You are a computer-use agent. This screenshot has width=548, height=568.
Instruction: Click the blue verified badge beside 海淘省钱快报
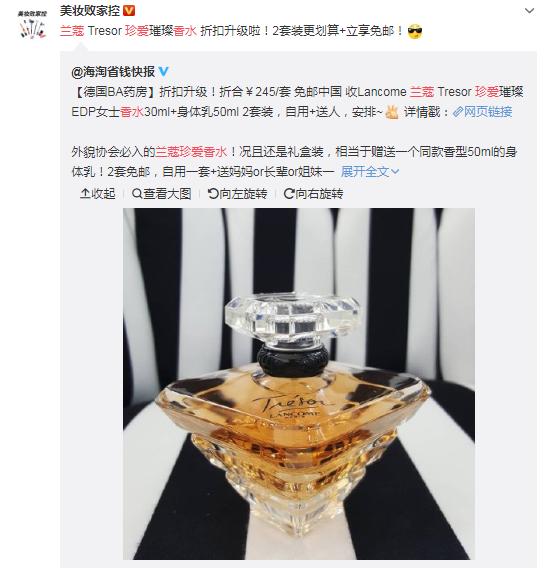point(163,72)
